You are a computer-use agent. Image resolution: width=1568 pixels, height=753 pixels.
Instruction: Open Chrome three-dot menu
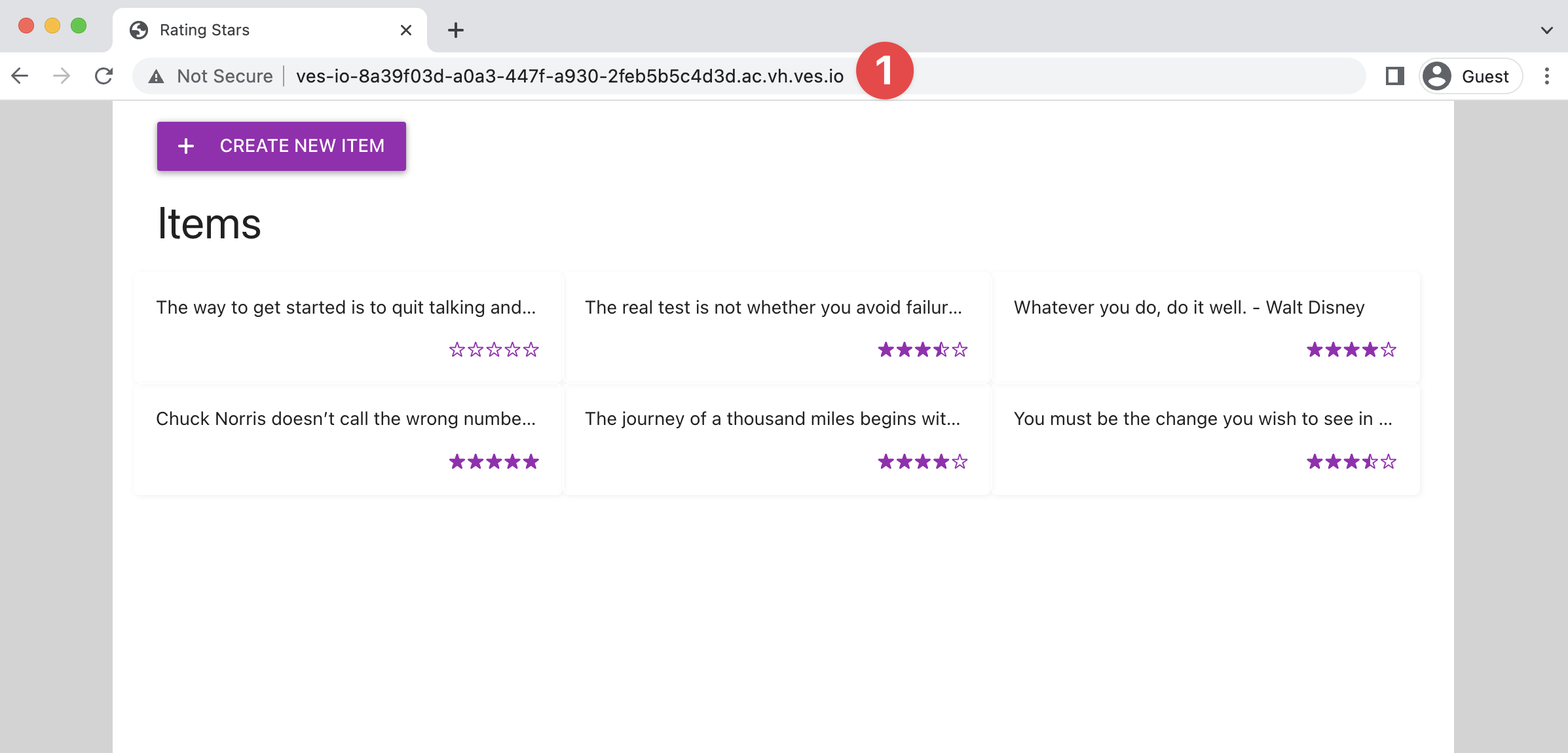(x=1546, y=76)
